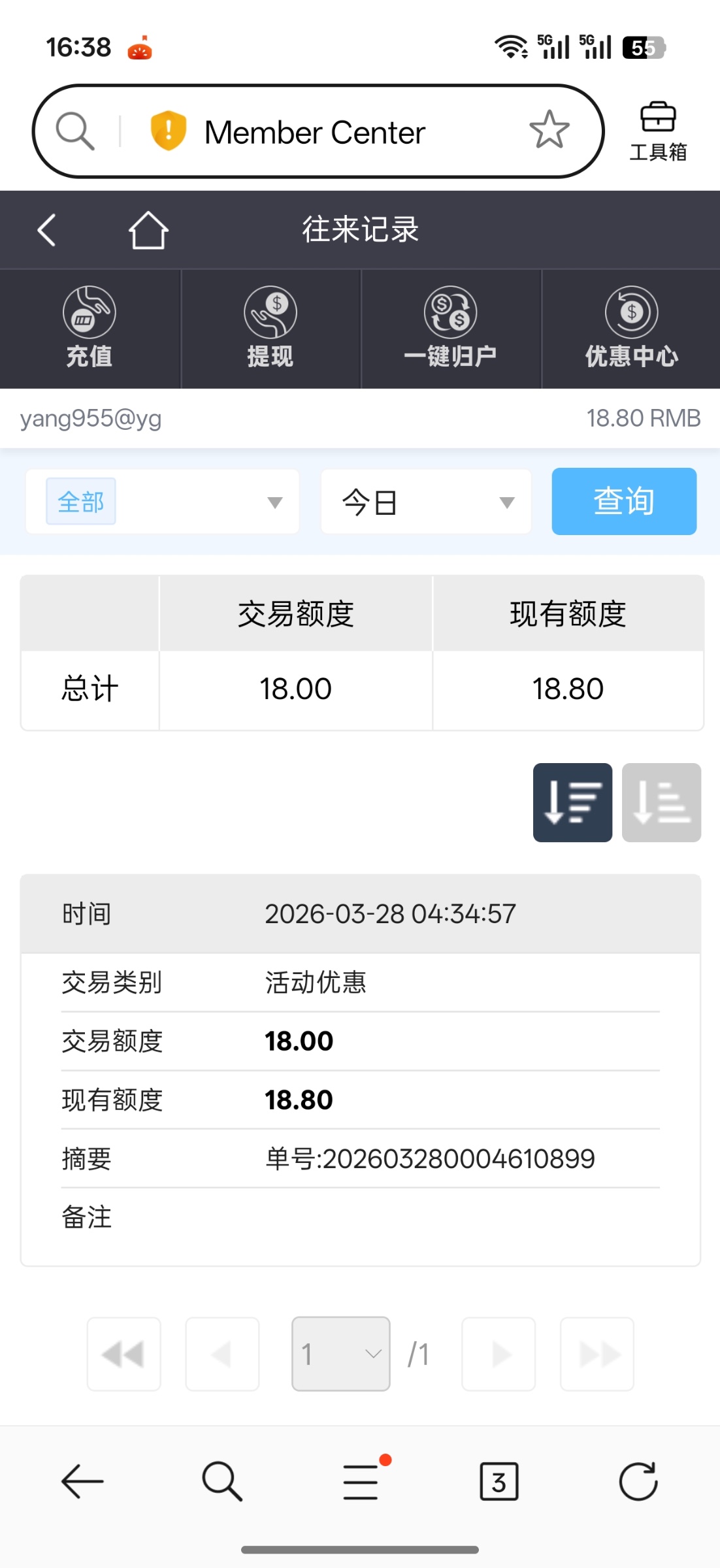Screen dimensions: 720x1568
Task: Go to home via the house icon
Action: [x=148, y=230]
